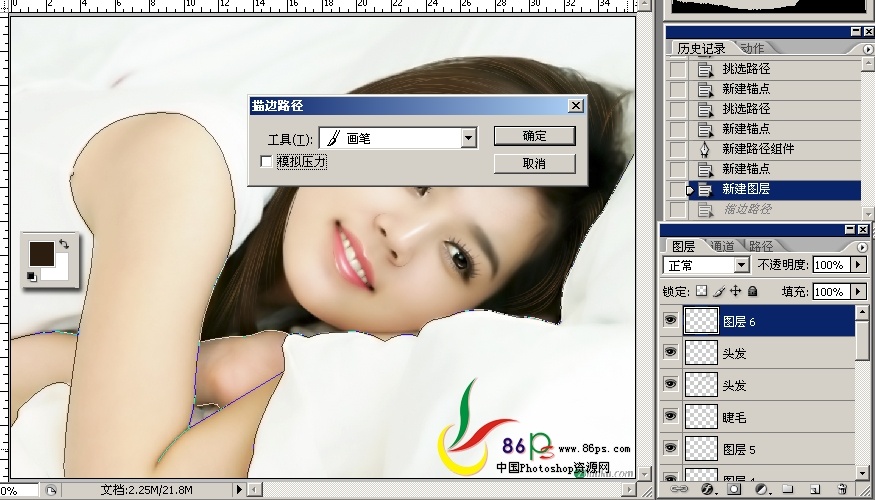Hide the 图层 6 layer

[x=670, y=320]
